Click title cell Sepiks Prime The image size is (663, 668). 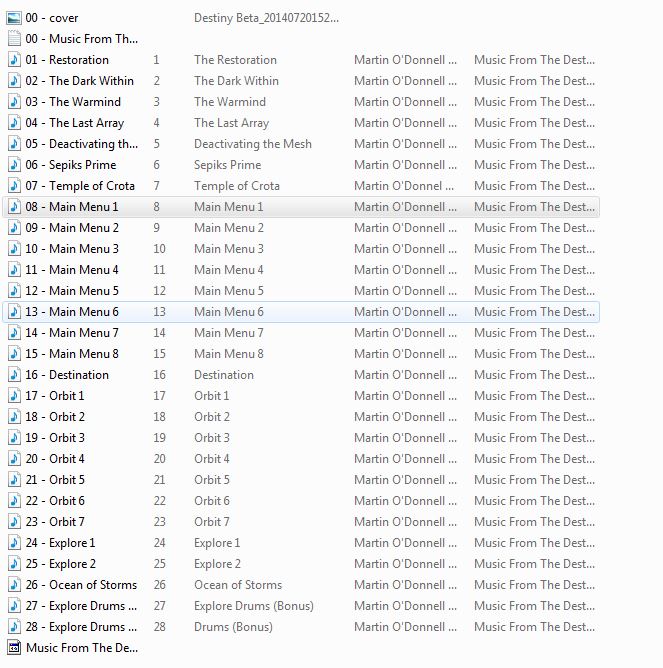(x=227, y=165)
